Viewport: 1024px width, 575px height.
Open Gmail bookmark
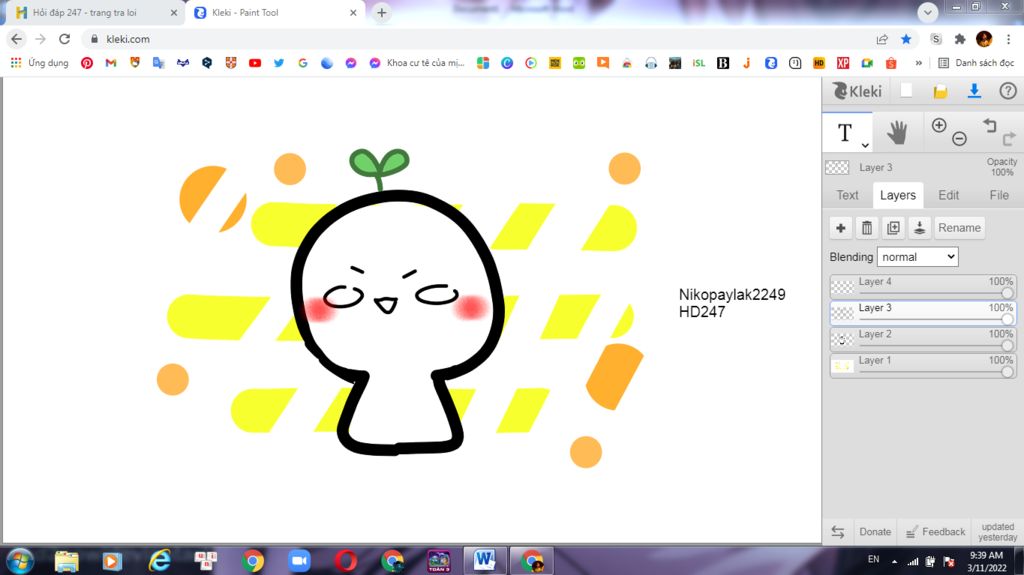coord(111,63)
